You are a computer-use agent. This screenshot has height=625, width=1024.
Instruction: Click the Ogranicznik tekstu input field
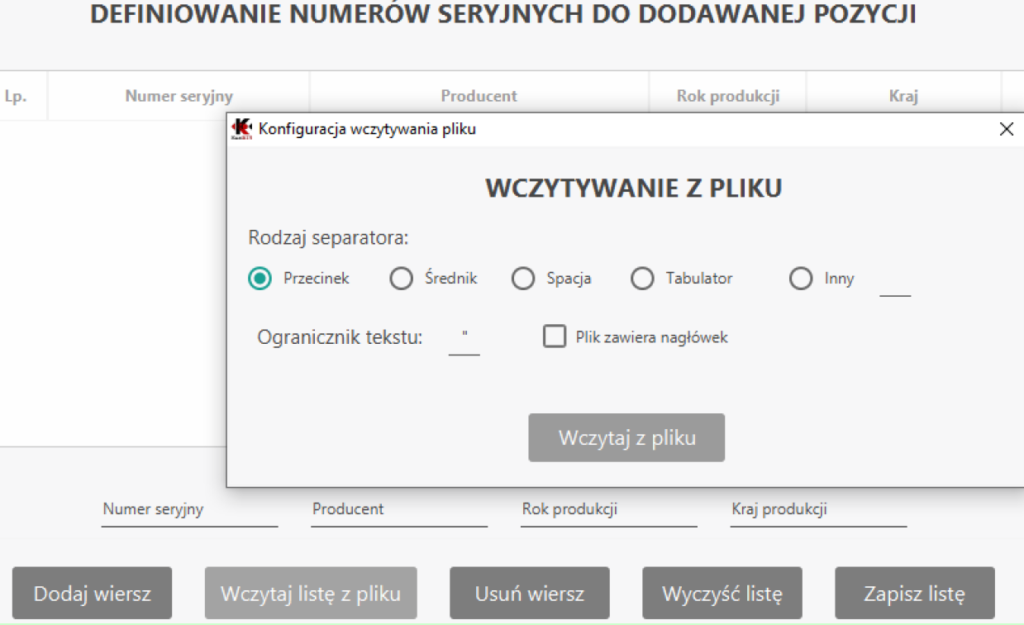pyautogui.click(x=464, y=340)
